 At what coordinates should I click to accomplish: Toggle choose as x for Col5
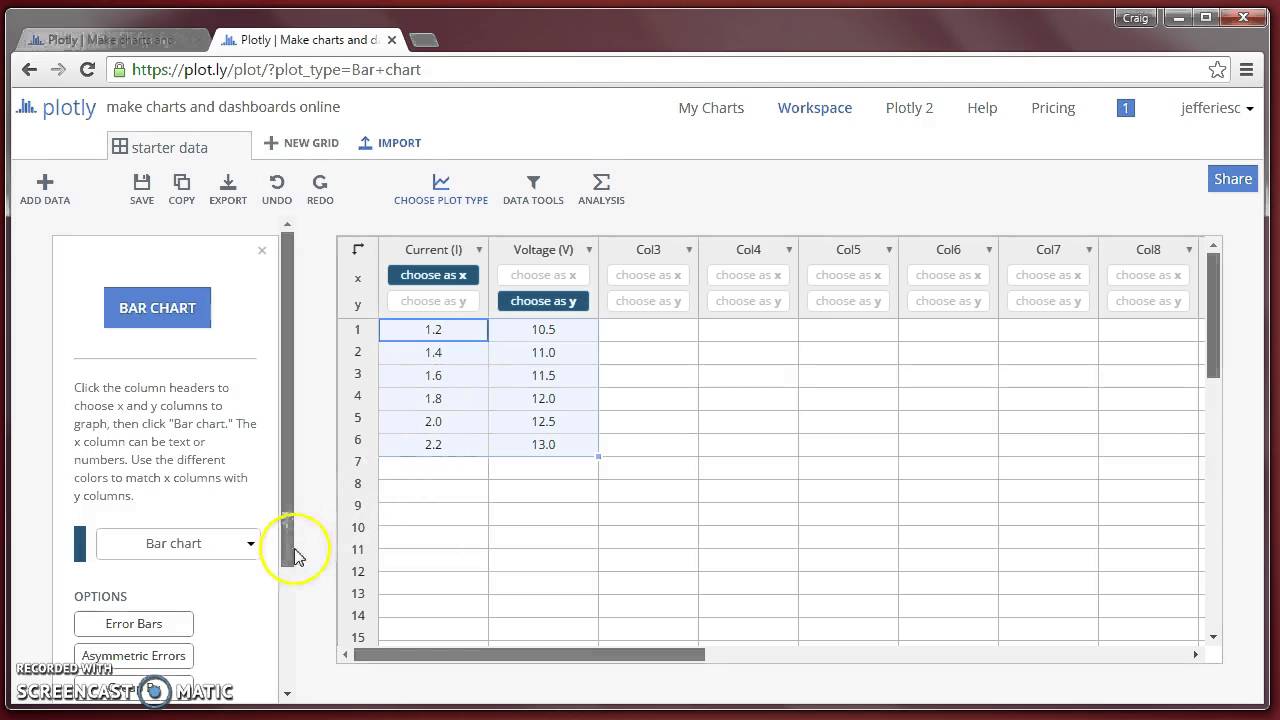[848, 275]
